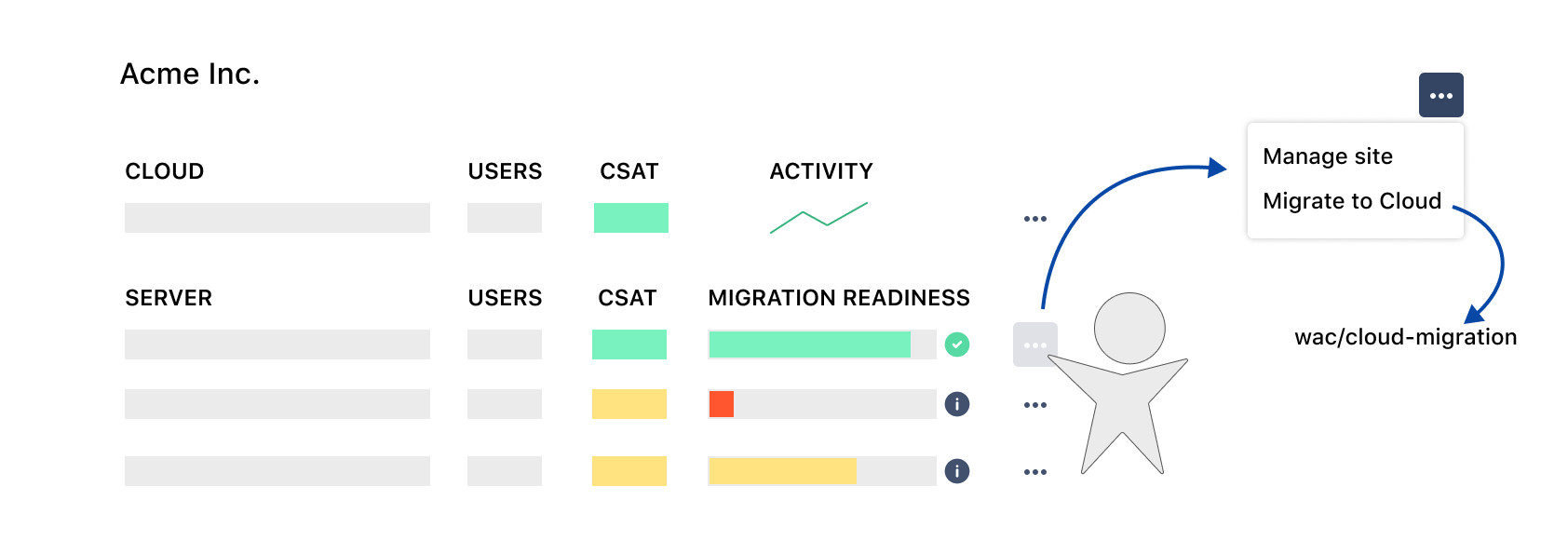Select Manage site from the menu
The width and height of the screenshot is (1568, 554).
(1328, 156)
